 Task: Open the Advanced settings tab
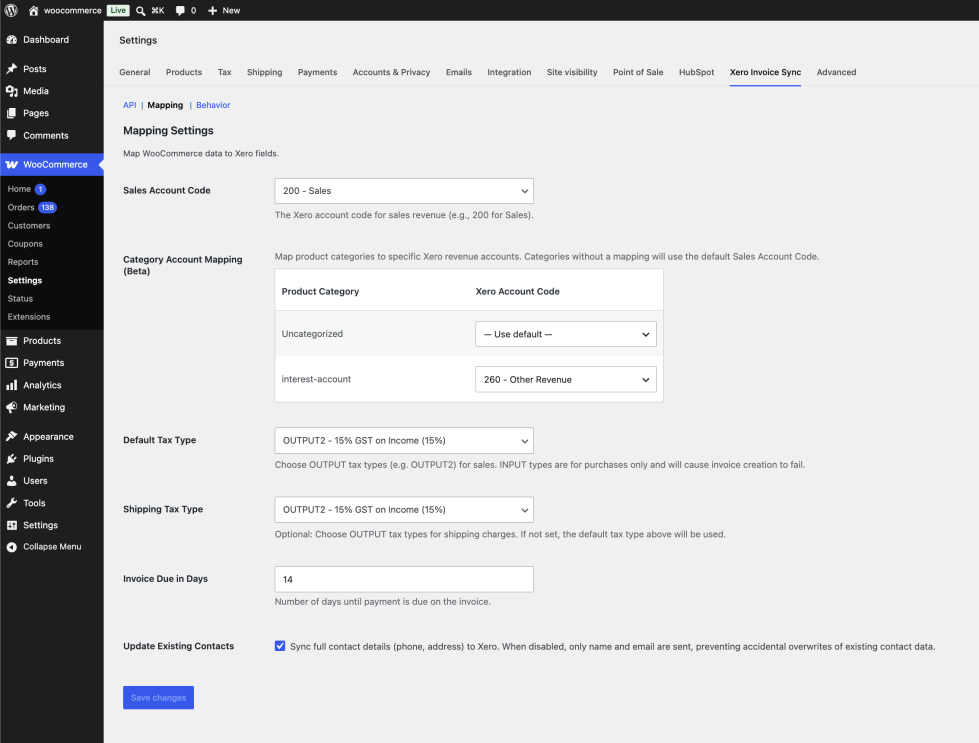(837, 72)
